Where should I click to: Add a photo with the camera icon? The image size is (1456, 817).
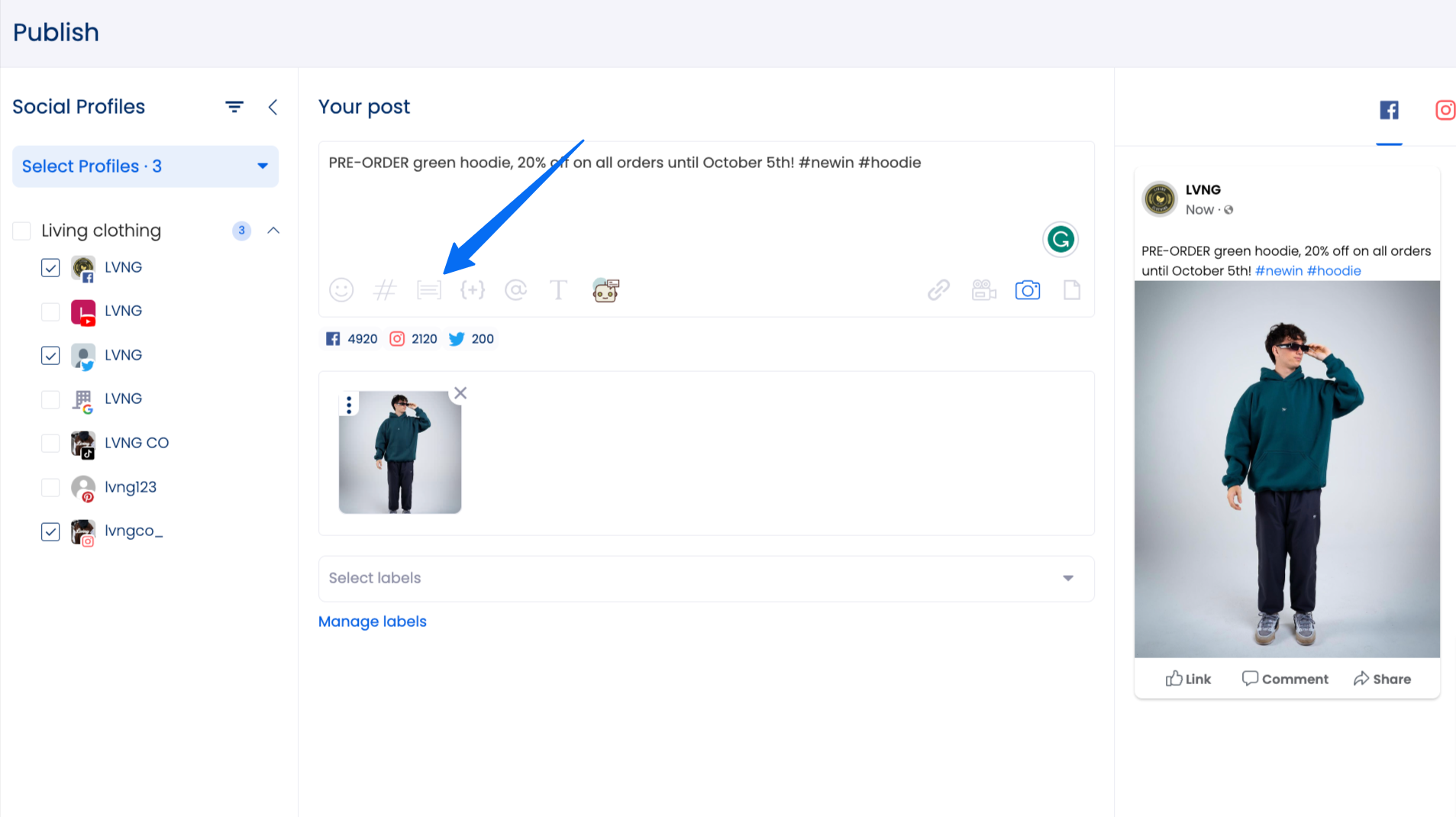tap(1028, 290)
